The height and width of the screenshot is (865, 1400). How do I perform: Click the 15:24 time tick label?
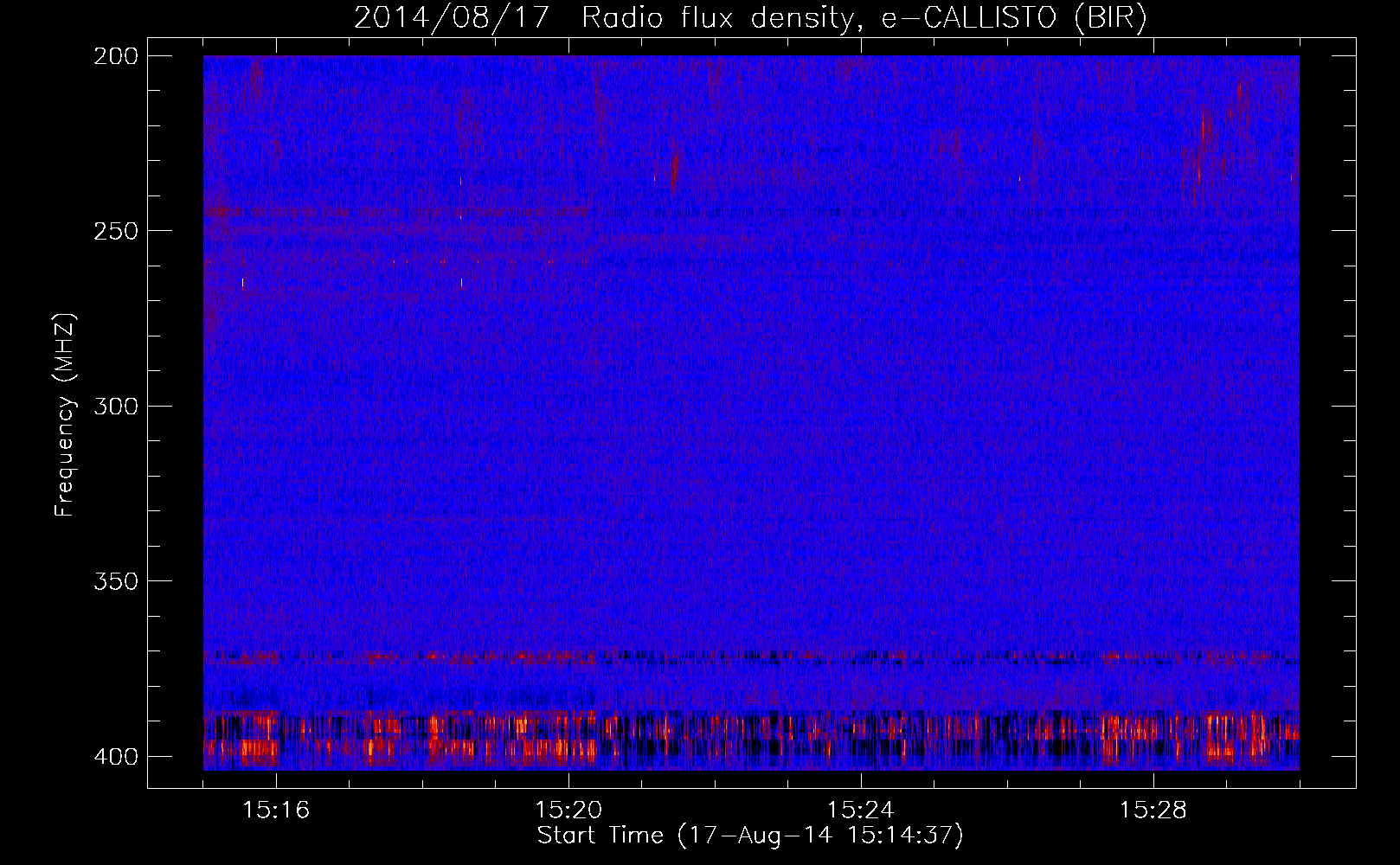pyautogui.click(x=861, y=811)
